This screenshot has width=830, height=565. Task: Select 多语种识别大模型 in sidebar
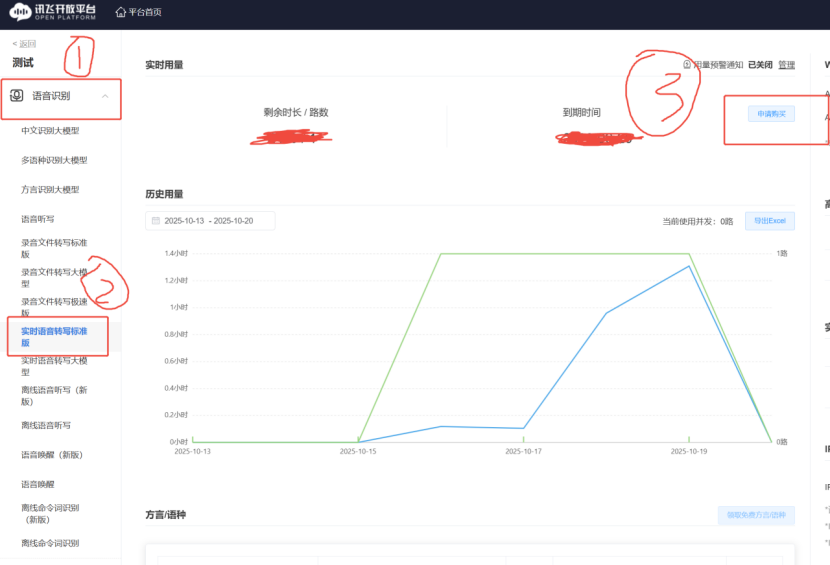(x=54, y=160)
